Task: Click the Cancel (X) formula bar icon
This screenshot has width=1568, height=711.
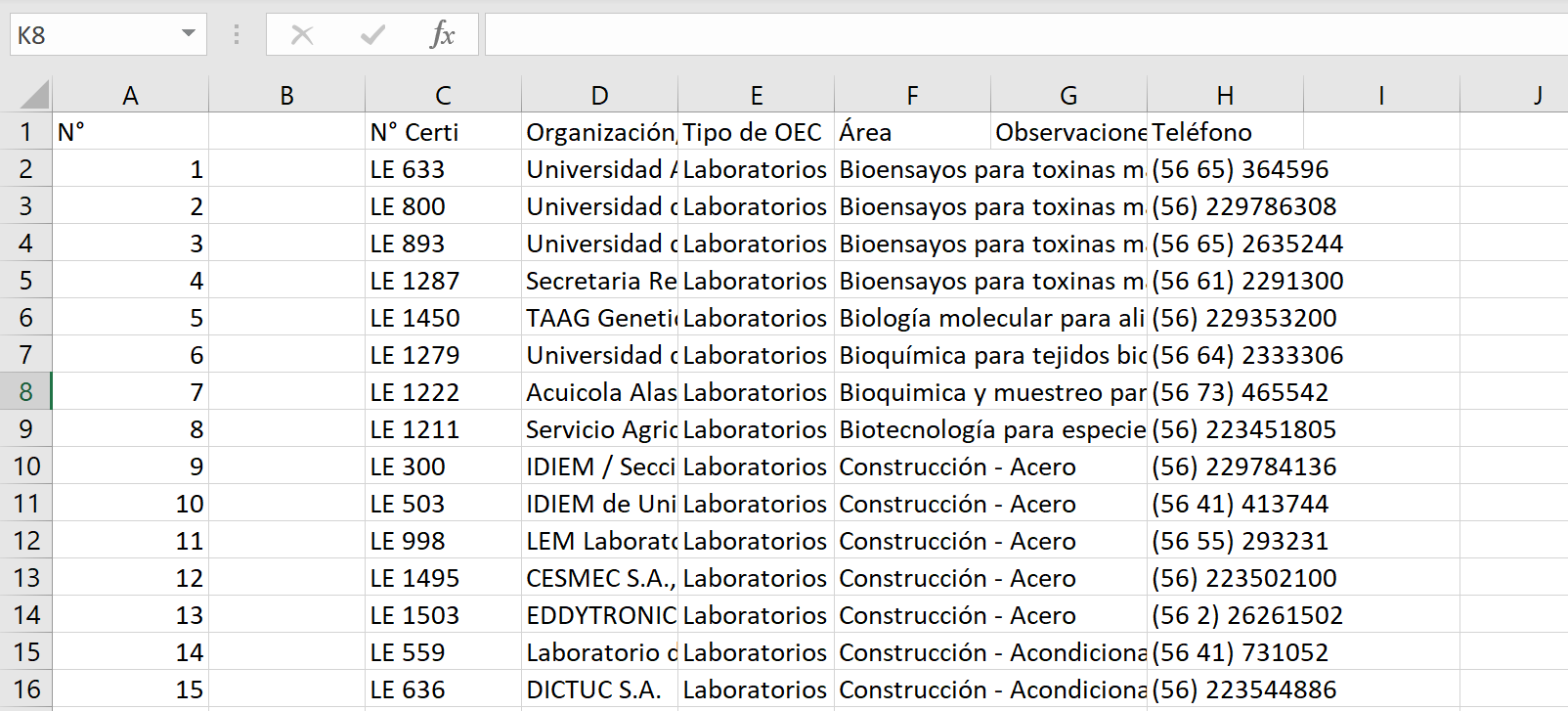Action: point(302,35)
